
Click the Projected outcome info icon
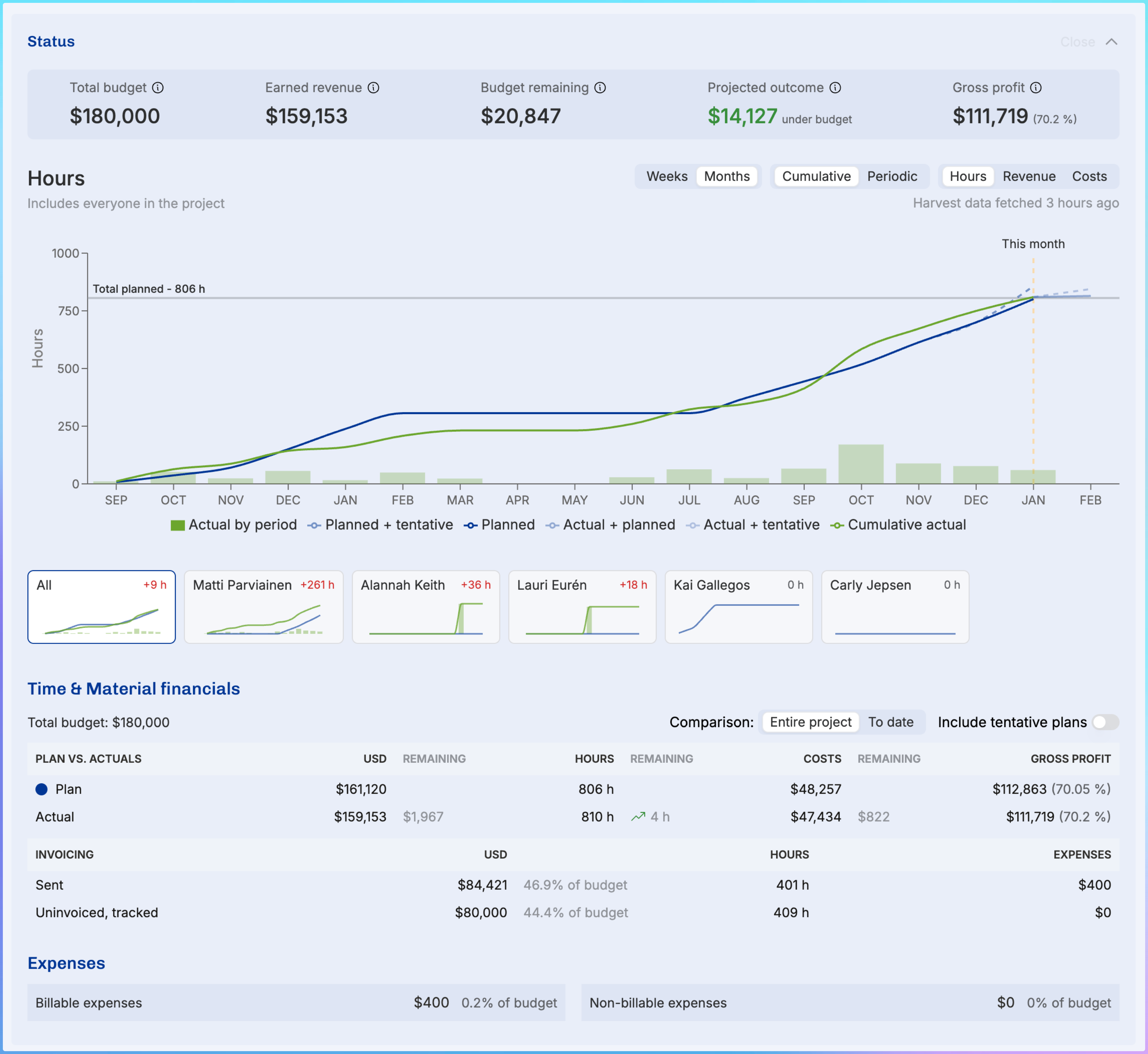coord(835,87)
